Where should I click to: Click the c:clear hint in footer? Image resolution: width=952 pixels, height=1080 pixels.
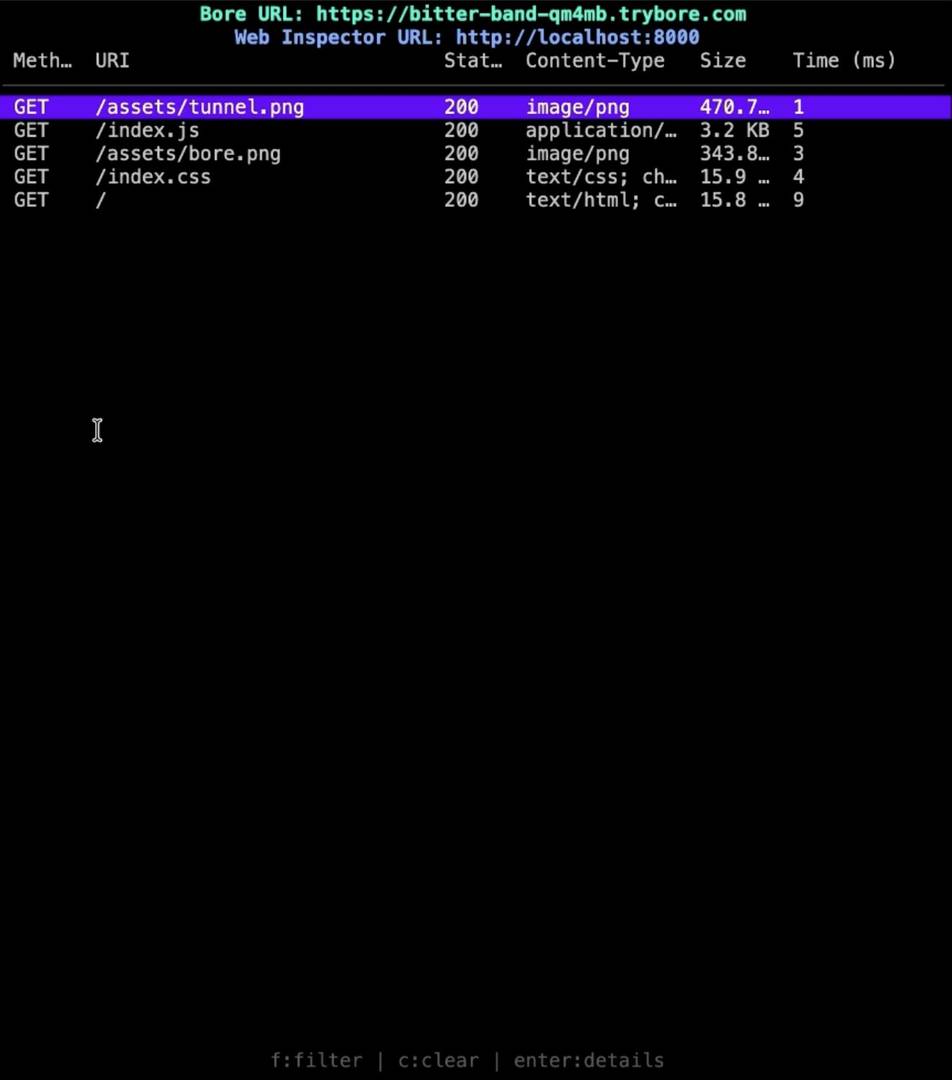coord(438,1060)
